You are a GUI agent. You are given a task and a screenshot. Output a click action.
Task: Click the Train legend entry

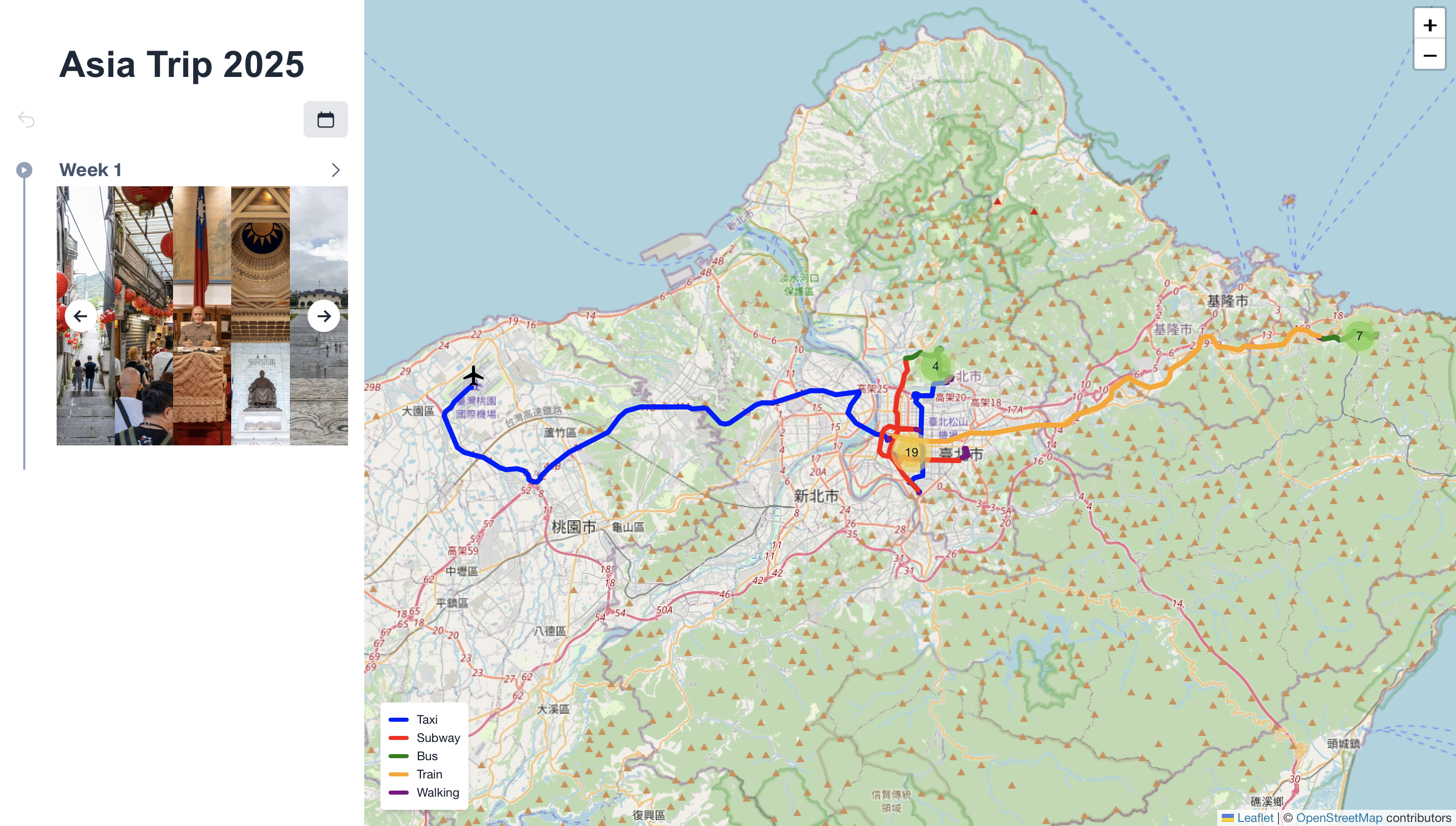[x=429, y=774]
